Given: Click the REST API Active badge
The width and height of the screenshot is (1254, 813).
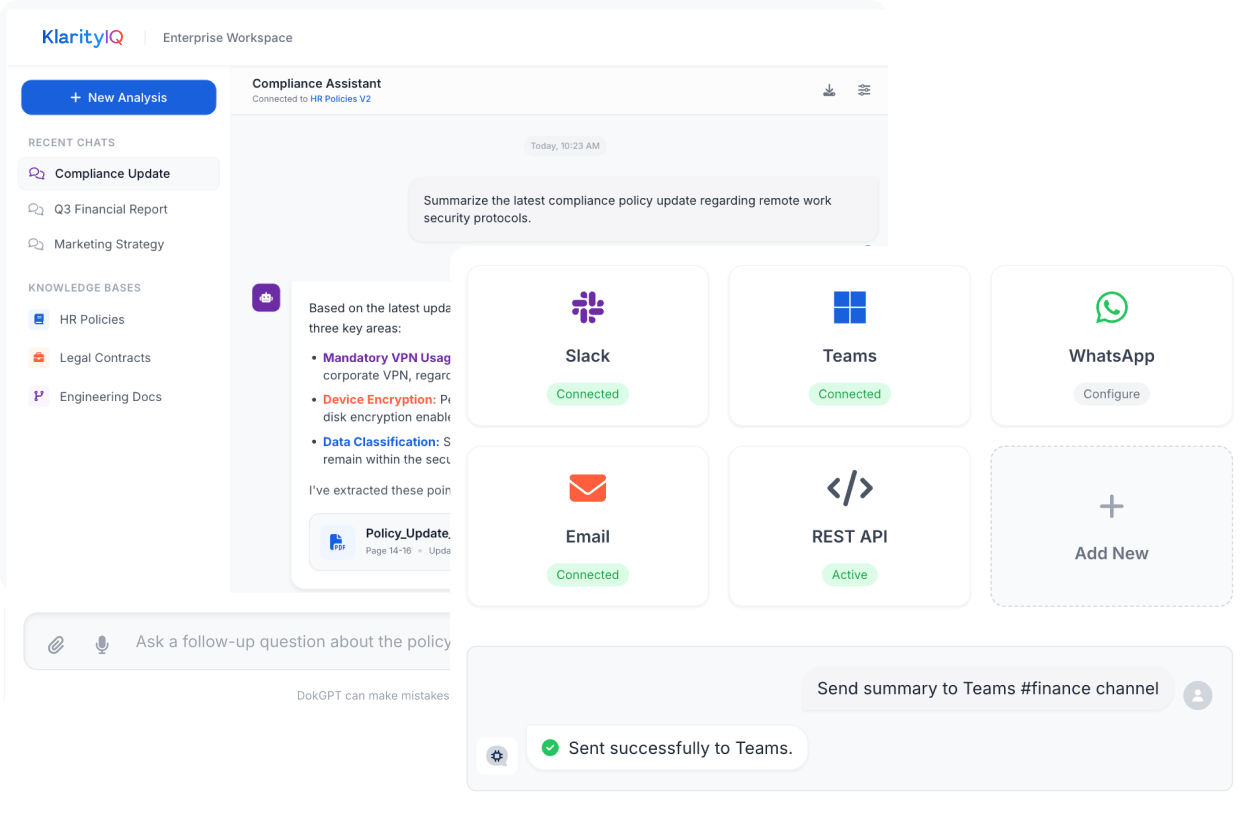Looking at the screenshot, I should [x=850, y=575].
